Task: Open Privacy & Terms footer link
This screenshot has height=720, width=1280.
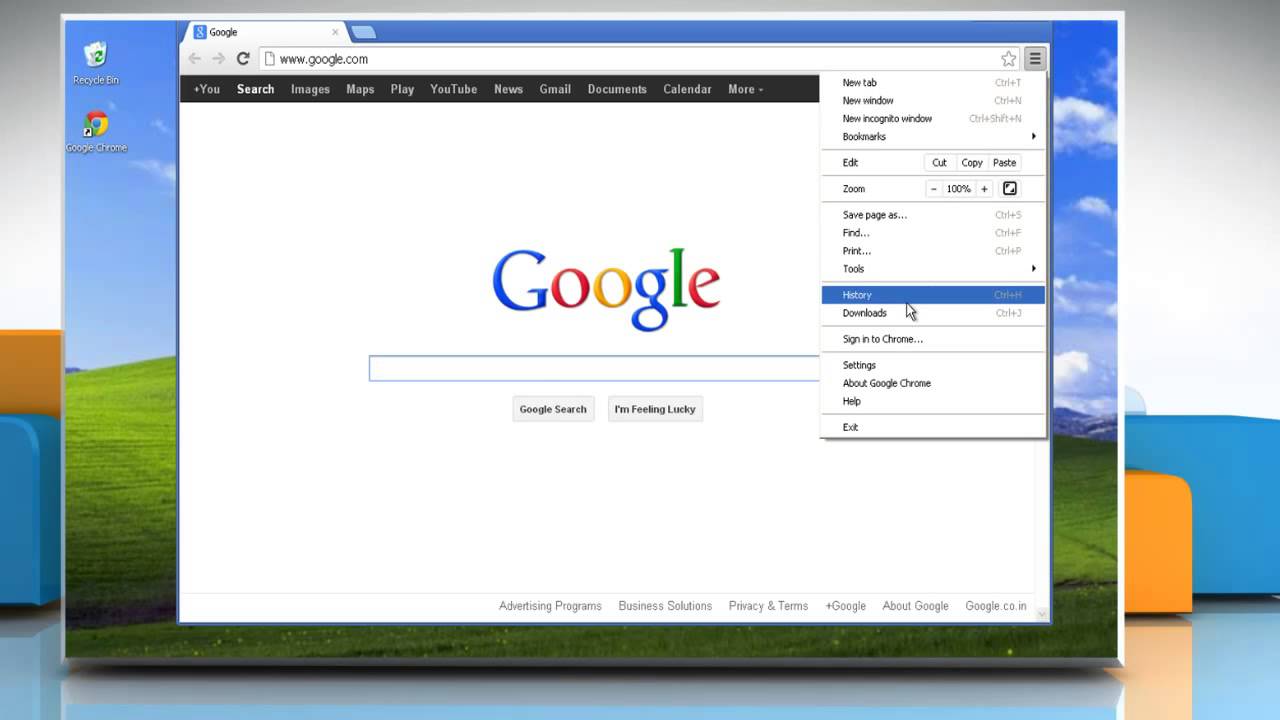Action: (x=768, y=606)
